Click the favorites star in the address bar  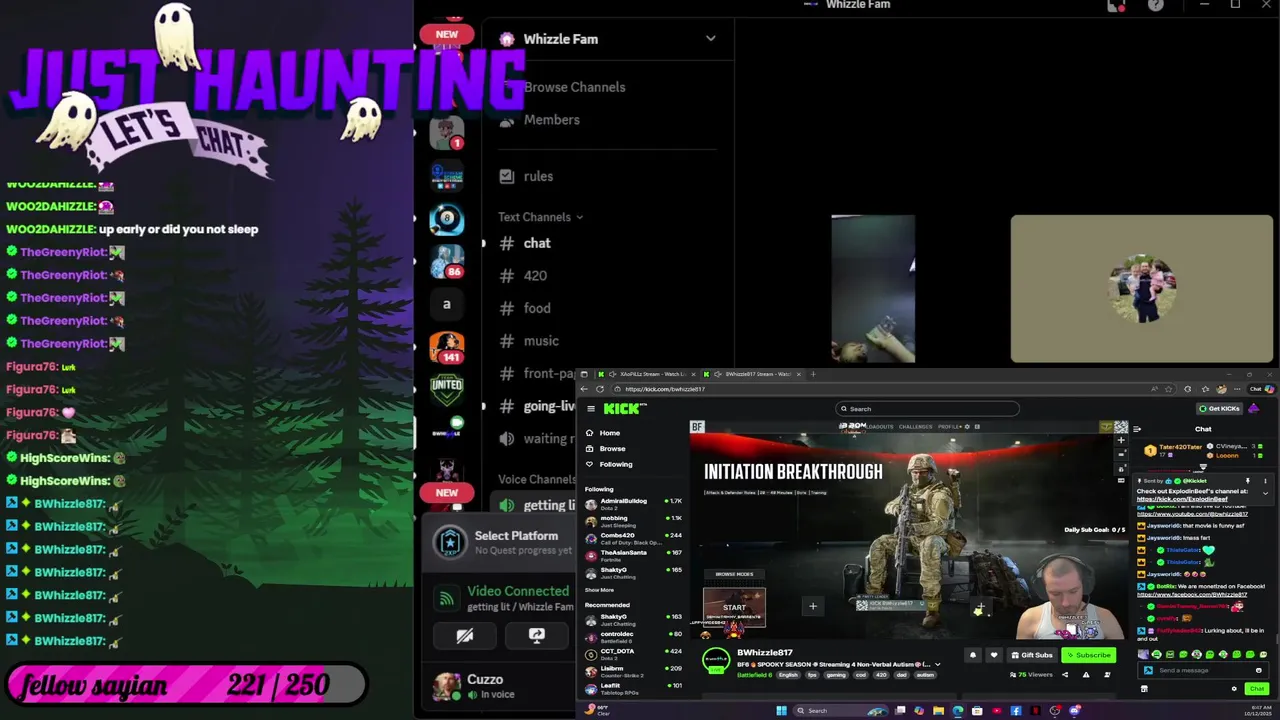pos(1168,389)
